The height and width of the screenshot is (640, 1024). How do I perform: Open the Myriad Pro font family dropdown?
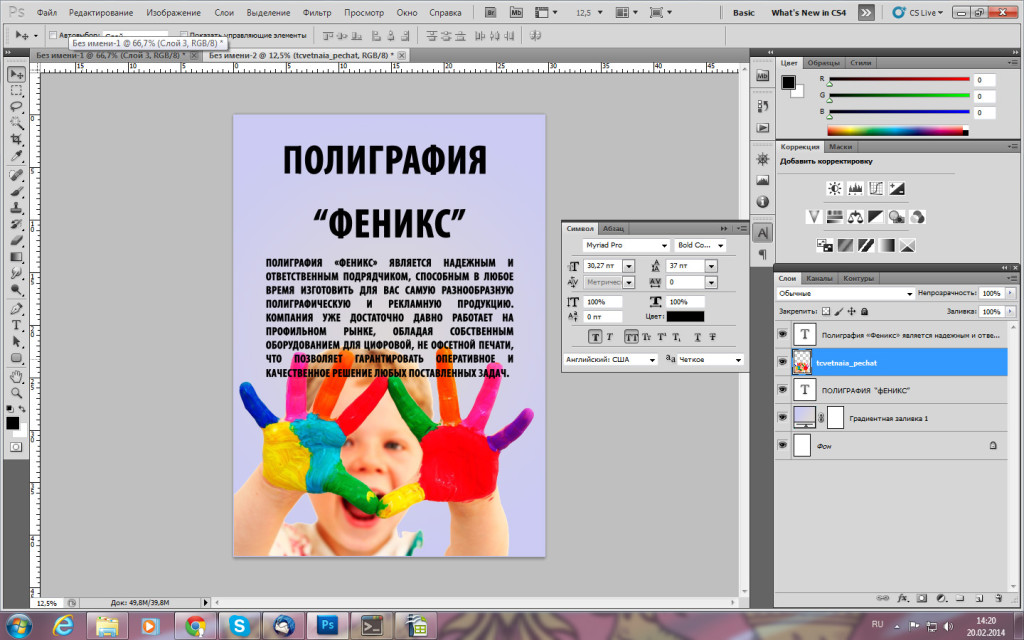[x=626, y=245]
